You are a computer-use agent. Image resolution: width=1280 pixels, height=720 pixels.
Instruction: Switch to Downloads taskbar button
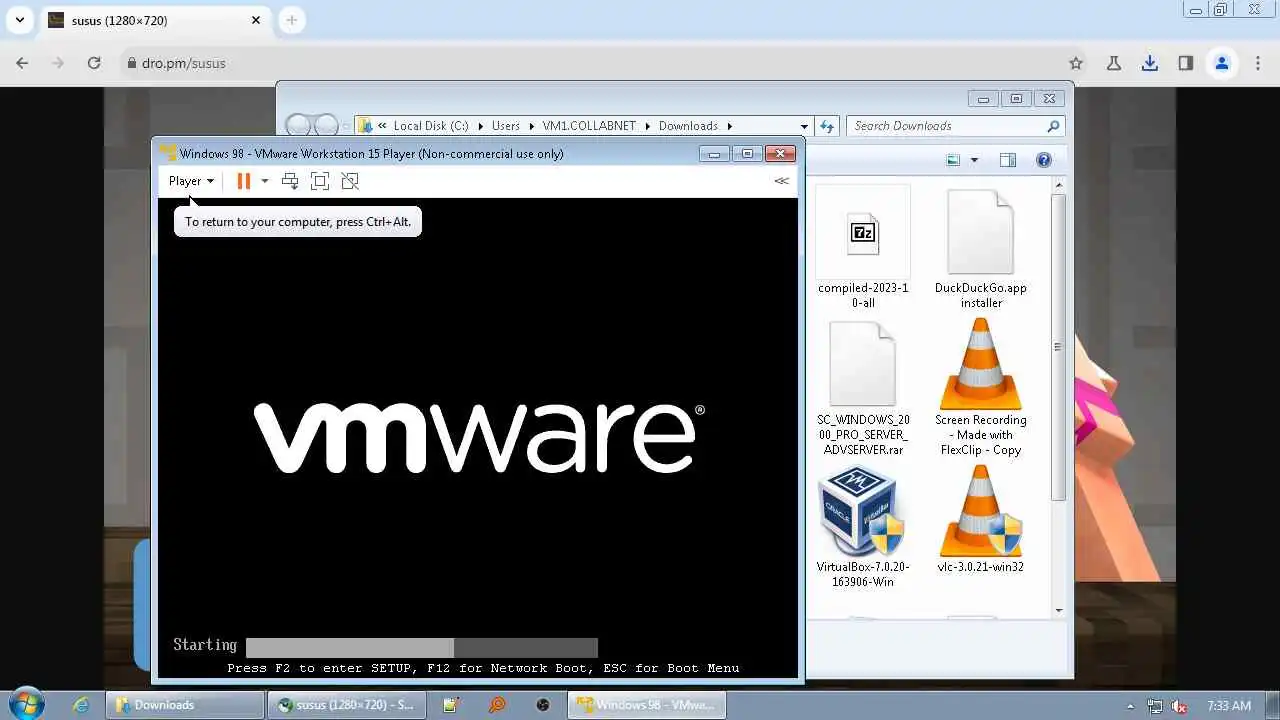pyautogui.click(x=185, y=705)
